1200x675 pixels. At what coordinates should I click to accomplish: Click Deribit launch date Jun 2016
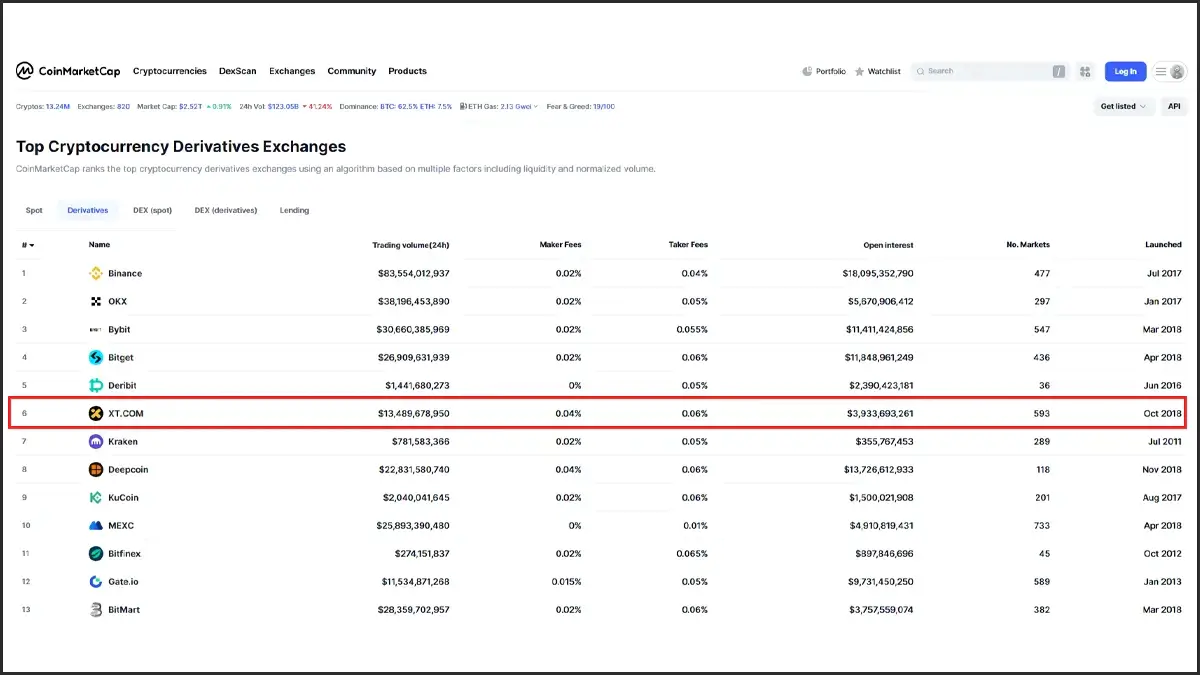pyautogui.click(x=1163, y=385)
